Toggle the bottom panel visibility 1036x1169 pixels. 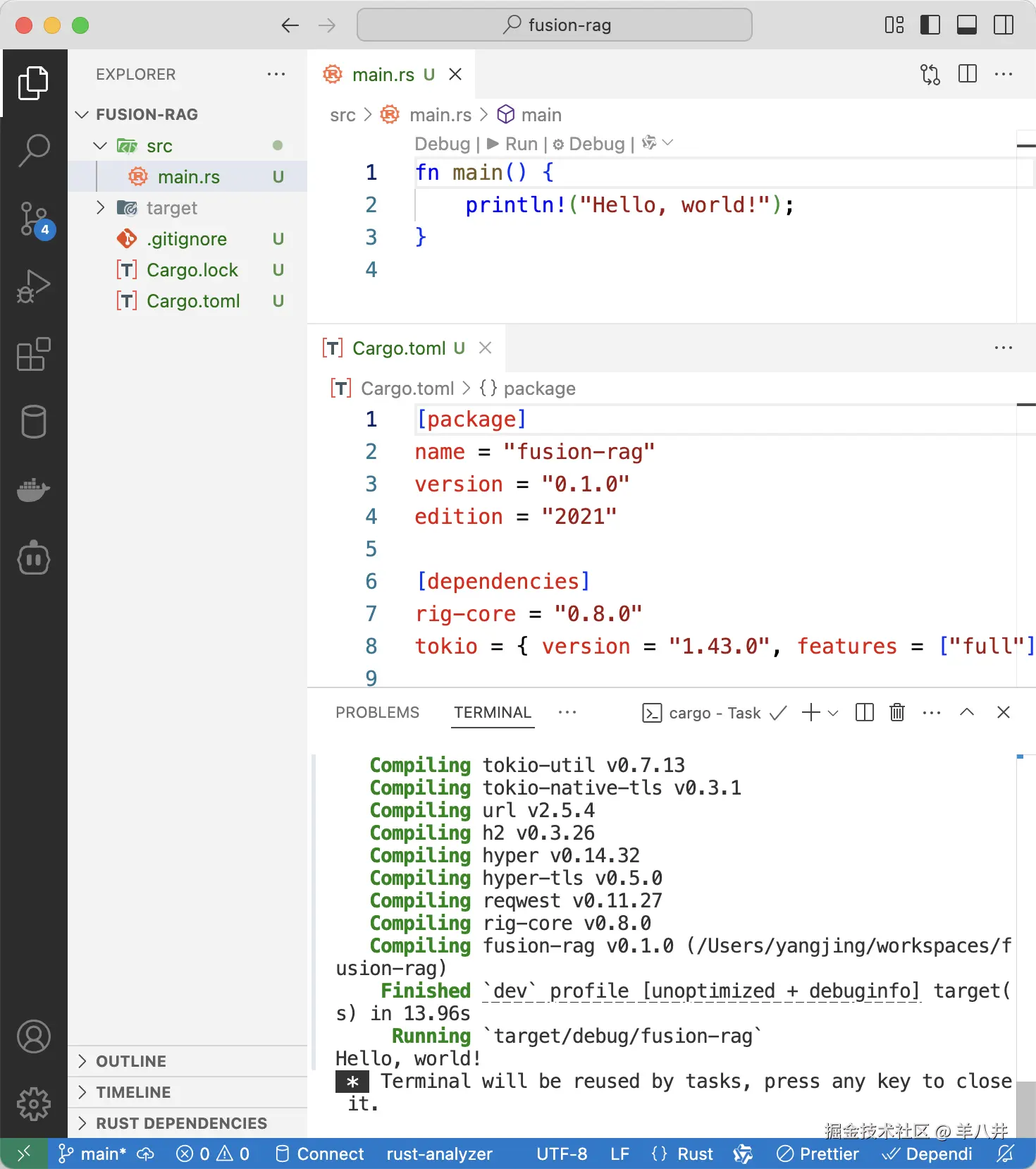point(967,25)
